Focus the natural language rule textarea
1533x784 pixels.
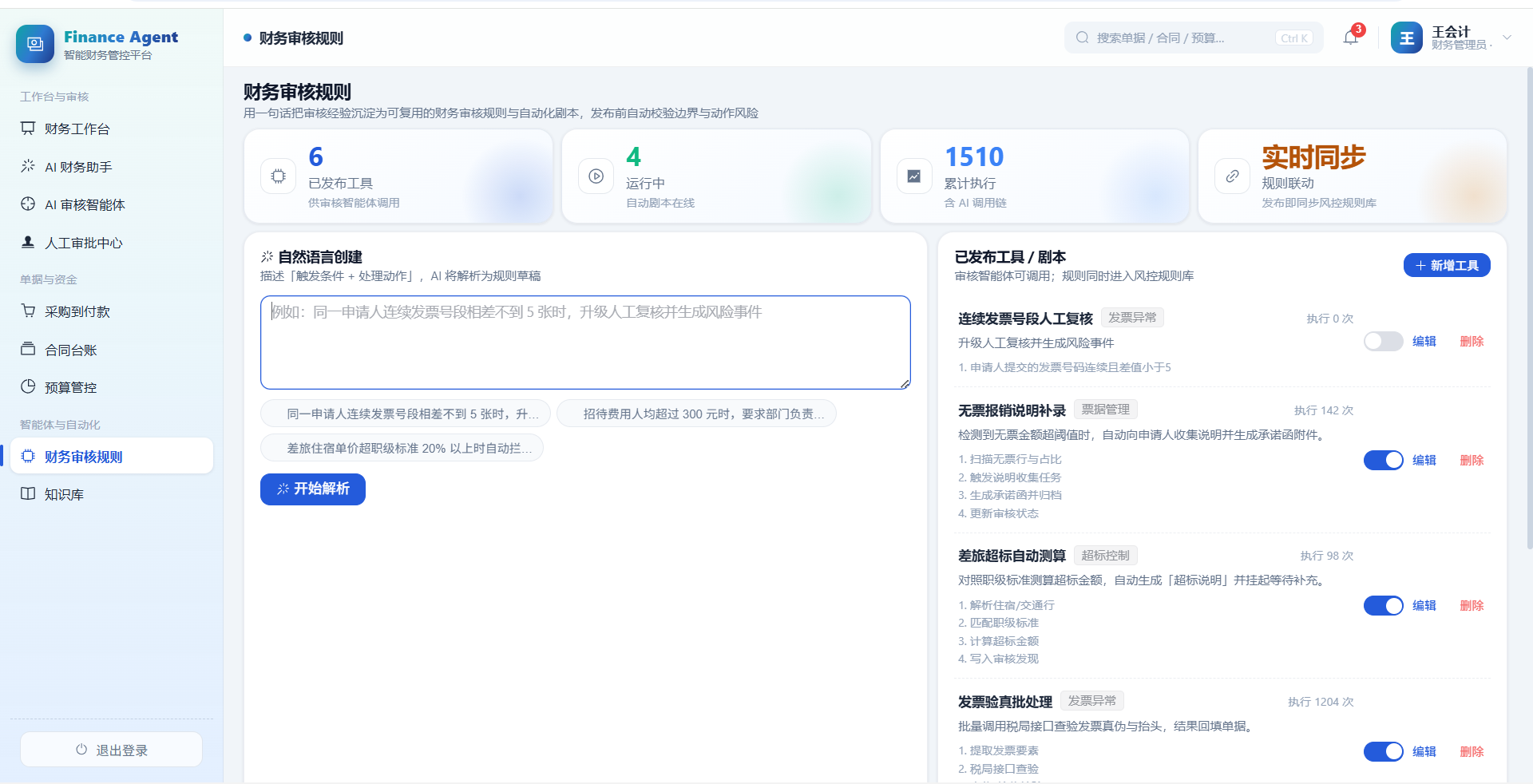click(x=585, y=343)
